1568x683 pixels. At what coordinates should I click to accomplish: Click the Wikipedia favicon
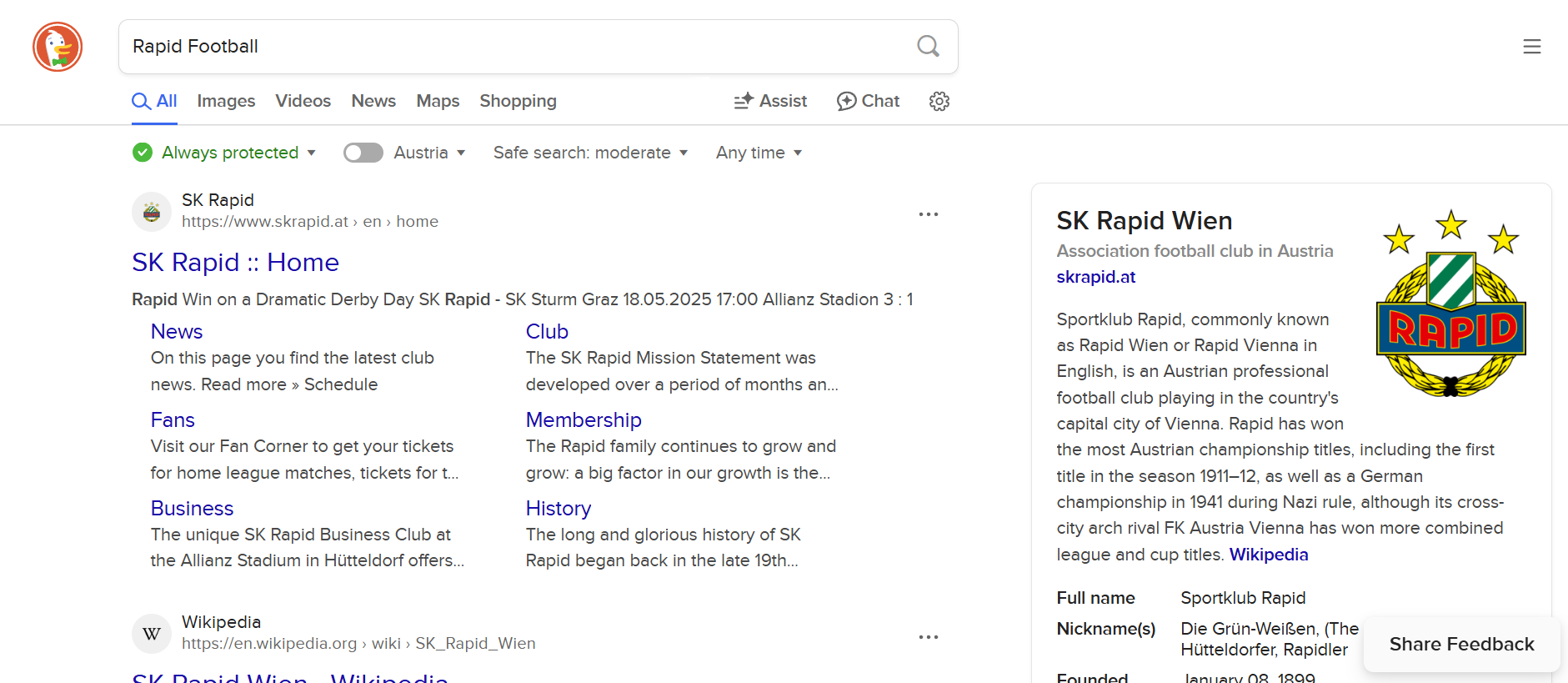[x=152, y=634]
